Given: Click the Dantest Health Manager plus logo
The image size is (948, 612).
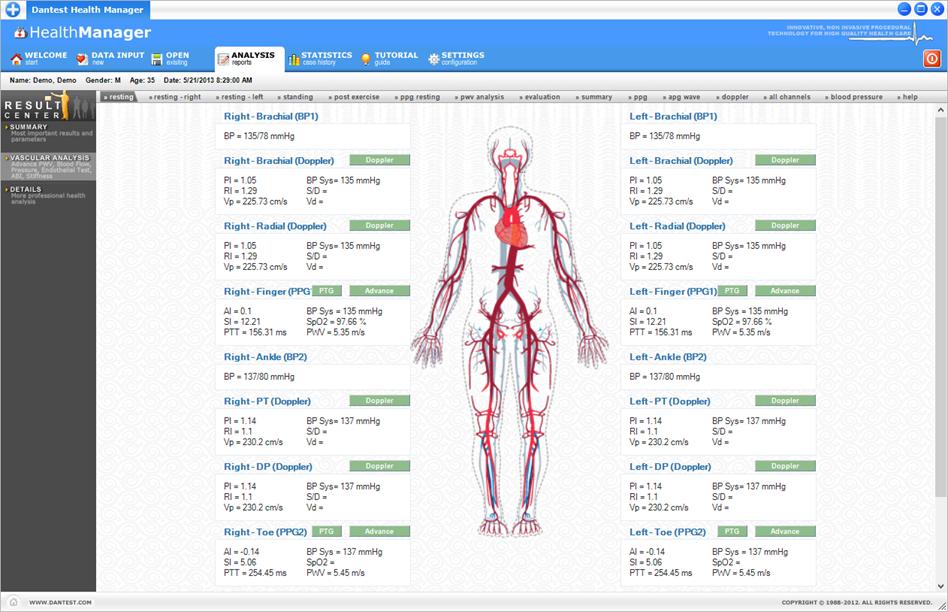Looking at the screenshot, I should pyautogui.click(x=11, y=10).
